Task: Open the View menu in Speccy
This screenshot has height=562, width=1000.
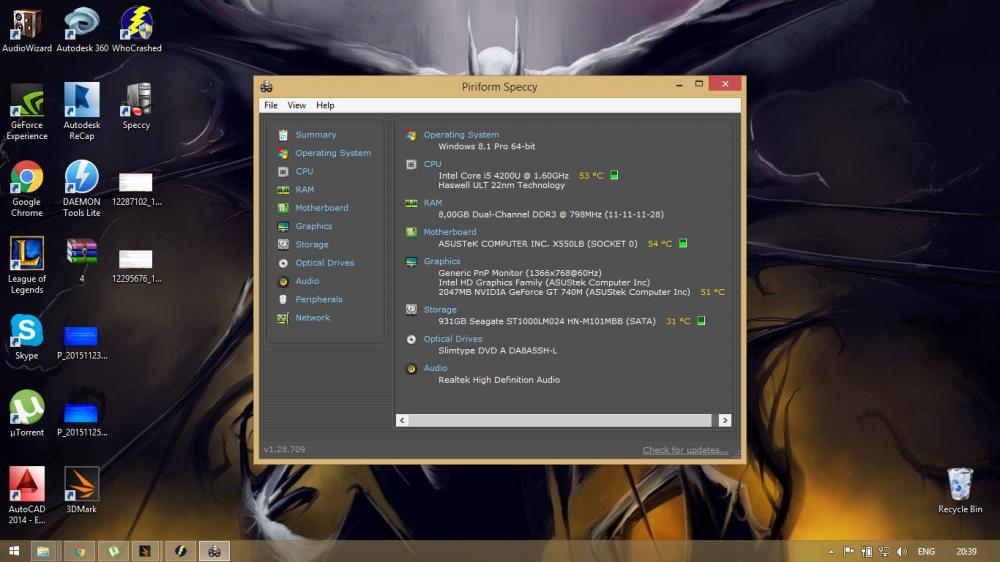Action: point(297,105)
